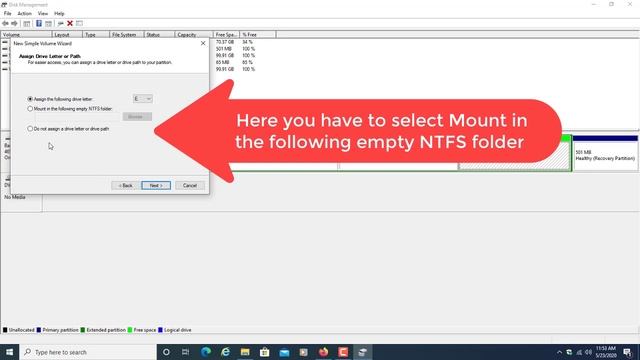Cancel the New Simple Volume Wizard
This screenshot has width=640, height=360.
point(190,185)
